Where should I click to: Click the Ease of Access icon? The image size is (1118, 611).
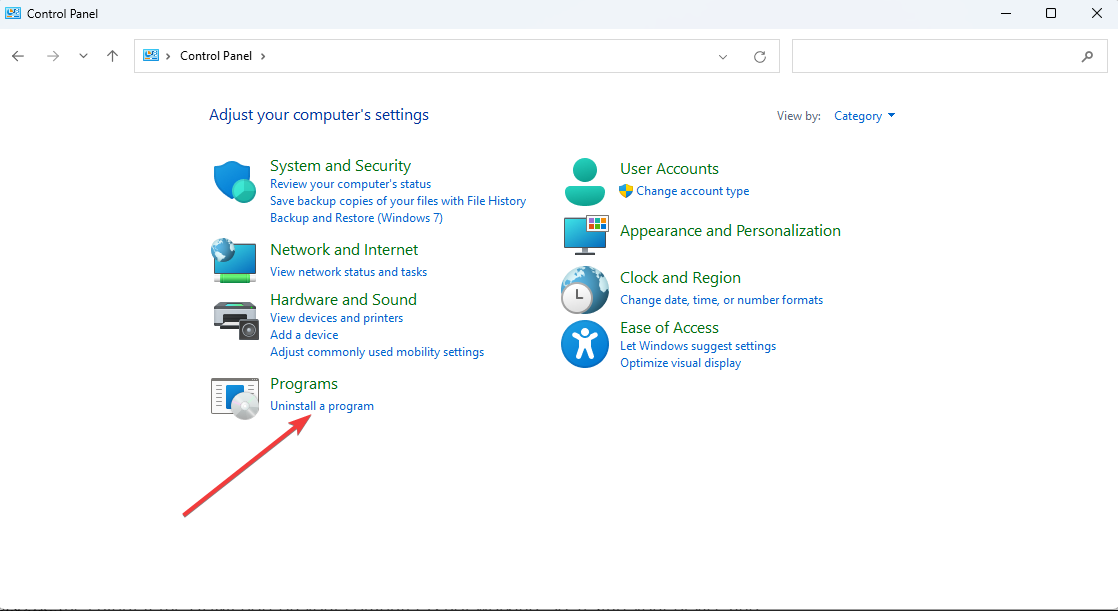[x=585, y=344]
